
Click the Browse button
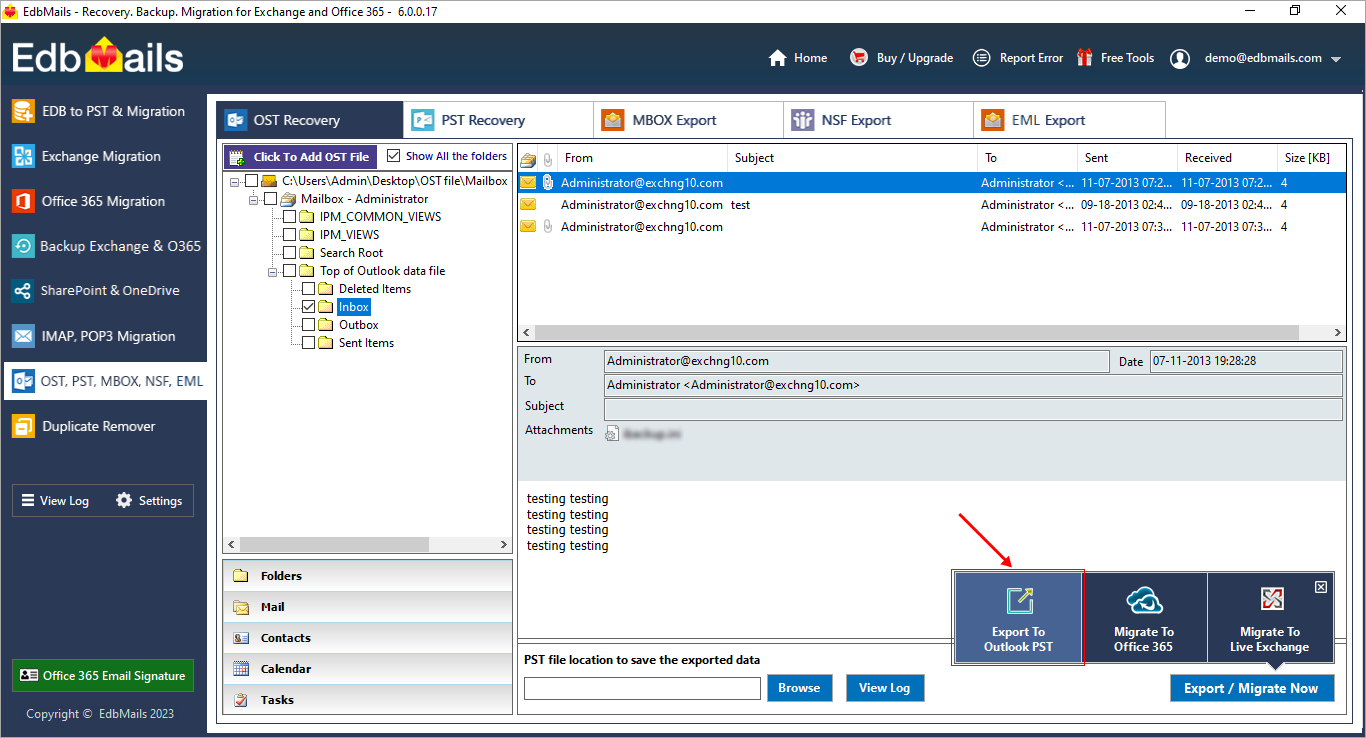(x=799, y=688)
